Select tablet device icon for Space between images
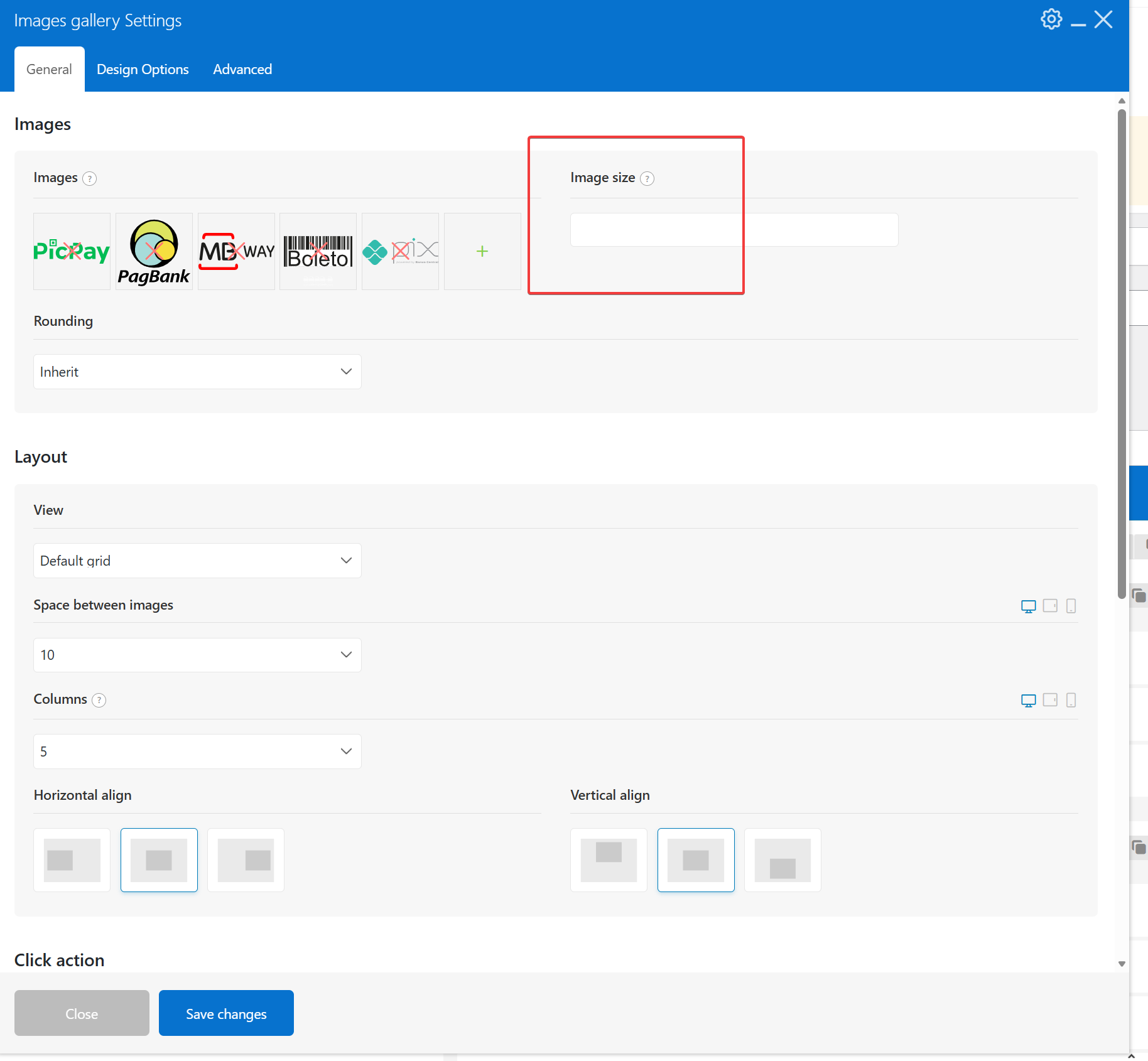Viewport: 1148px width, 1061px height. click(x=1050, y=606)
